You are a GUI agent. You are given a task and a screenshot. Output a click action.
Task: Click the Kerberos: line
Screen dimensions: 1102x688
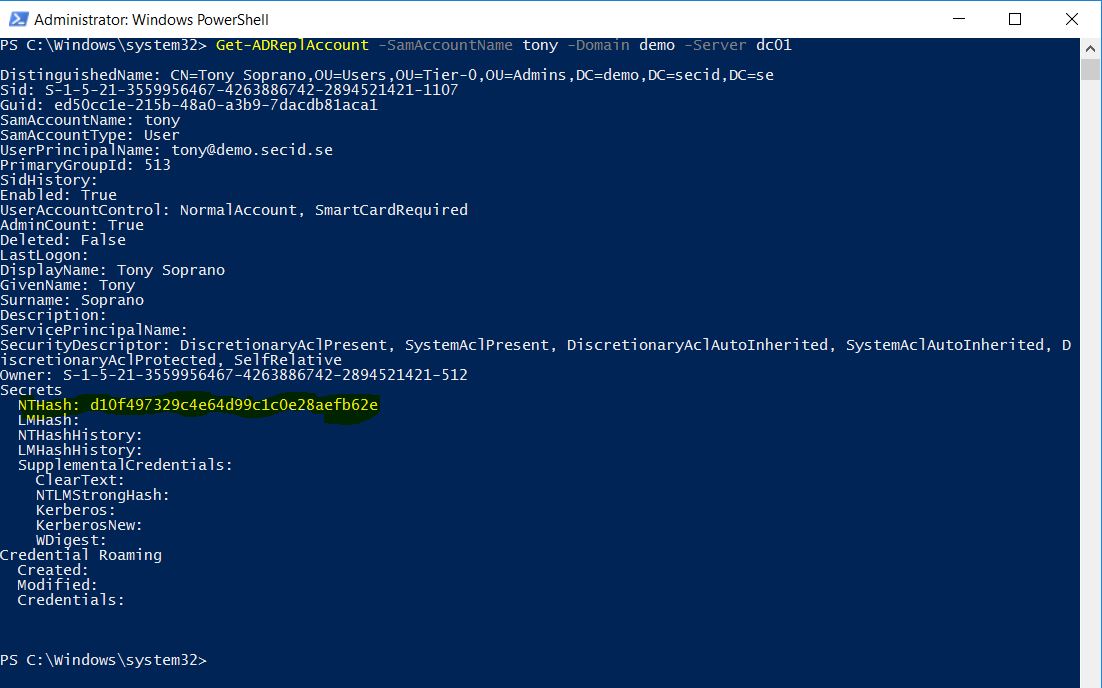(76, 510)
